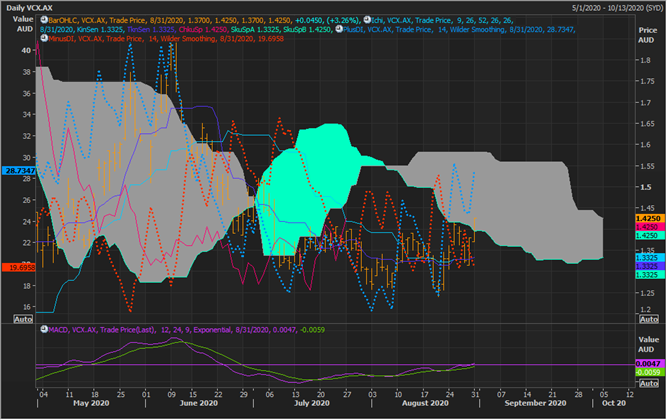
Task: Click the 31 date tick on the time axis
Action: [475, 394]
